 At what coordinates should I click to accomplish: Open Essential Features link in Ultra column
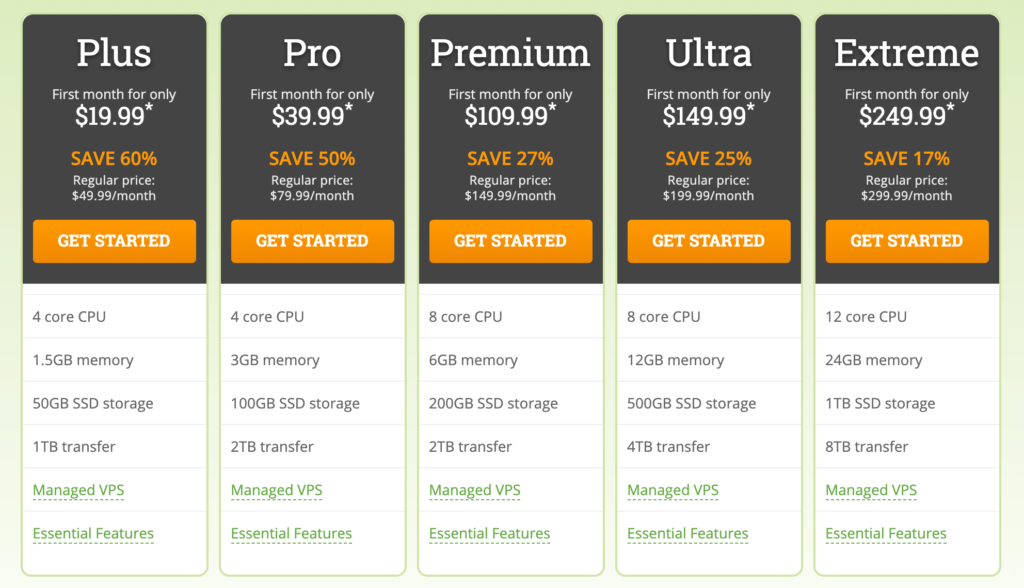click(688, 534)
